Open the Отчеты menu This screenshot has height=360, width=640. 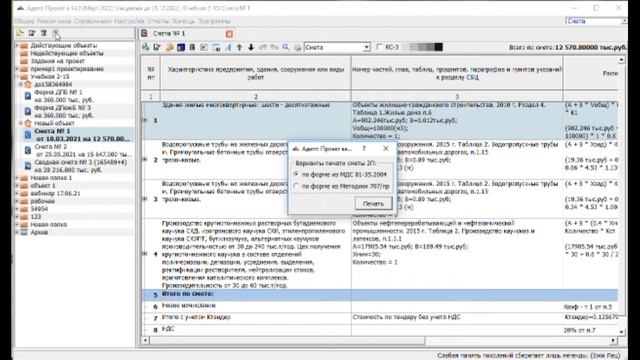tap(158, 21)
